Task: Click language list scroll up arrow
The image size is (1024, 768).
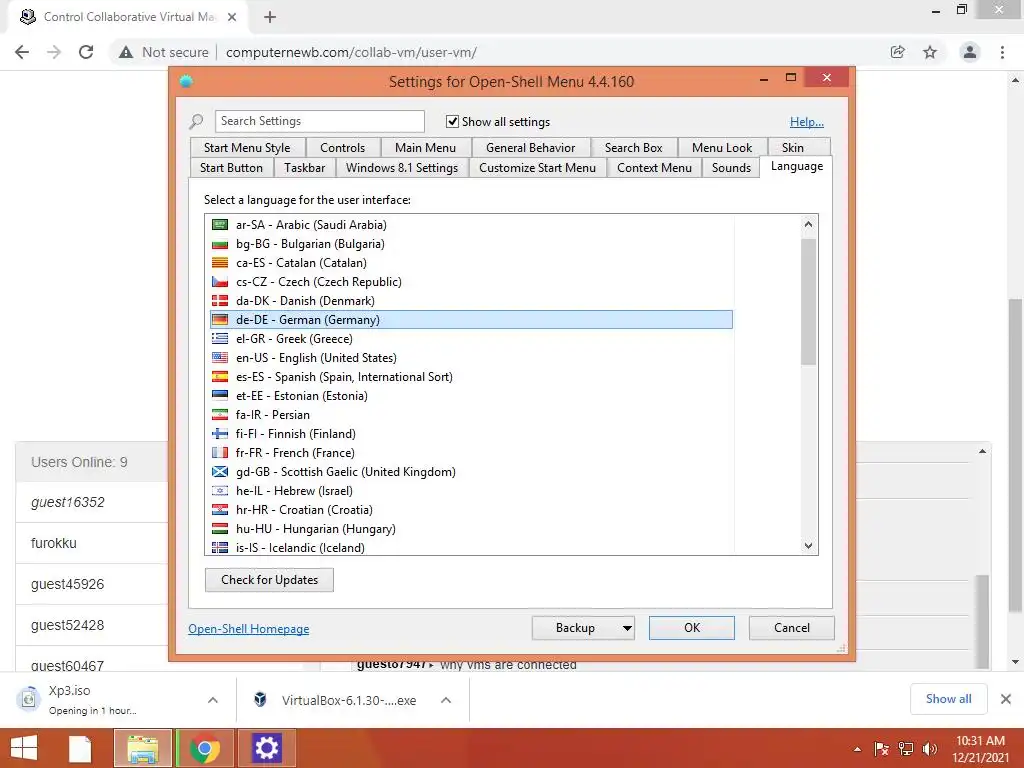Action: (808, 225)
